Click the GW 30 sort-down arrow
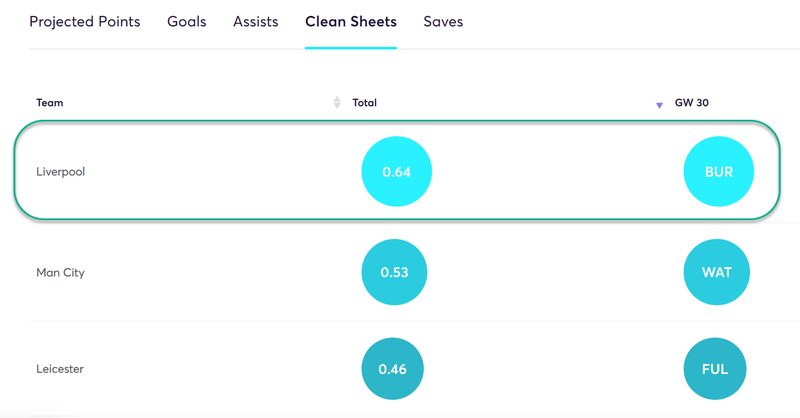The height and width of the screenshot is (418, 800). click(659, 105)
